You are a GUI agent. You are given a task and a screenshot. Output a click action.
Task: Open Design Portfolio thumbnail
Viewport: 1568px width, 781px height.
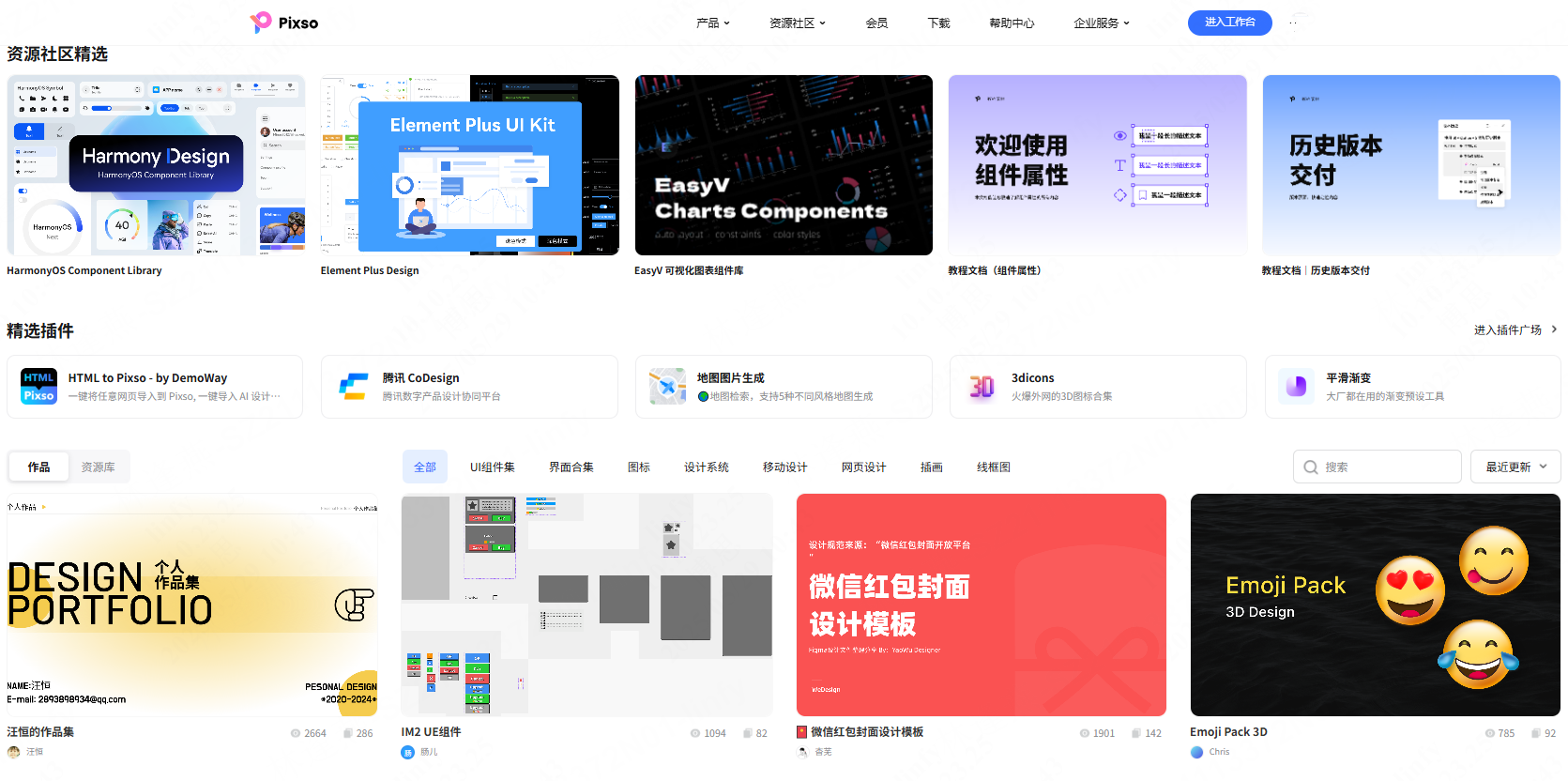[x=192, y=605]
